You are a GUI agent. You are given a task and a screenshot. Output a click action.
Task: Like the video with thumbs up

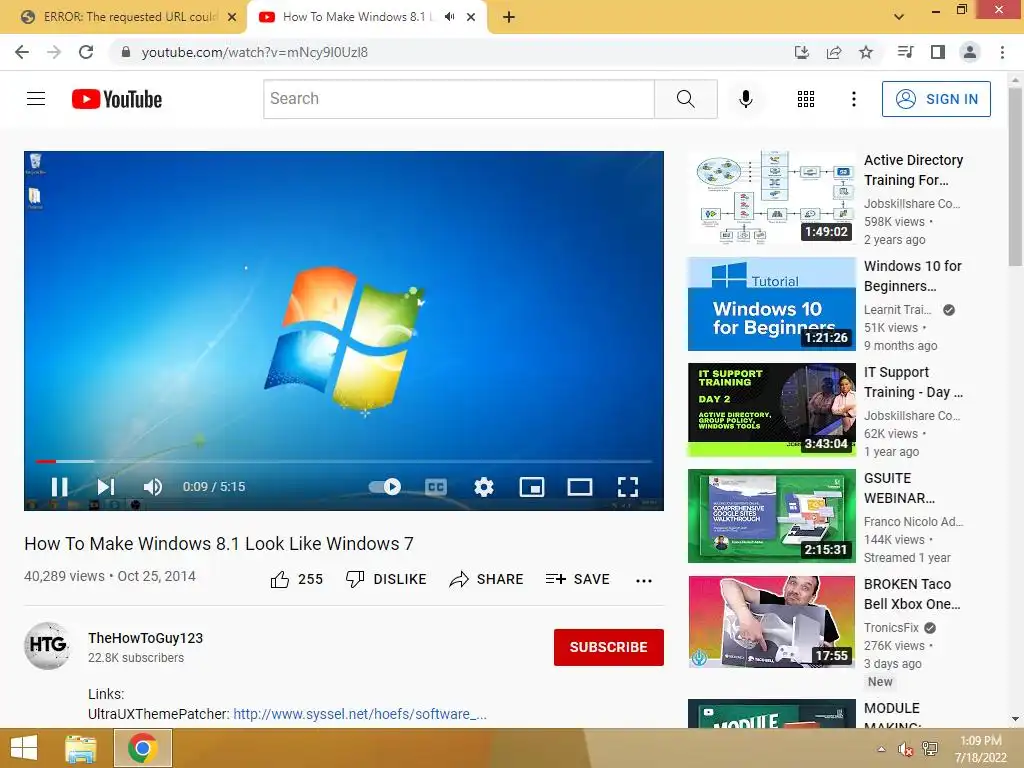click(296, 579)
